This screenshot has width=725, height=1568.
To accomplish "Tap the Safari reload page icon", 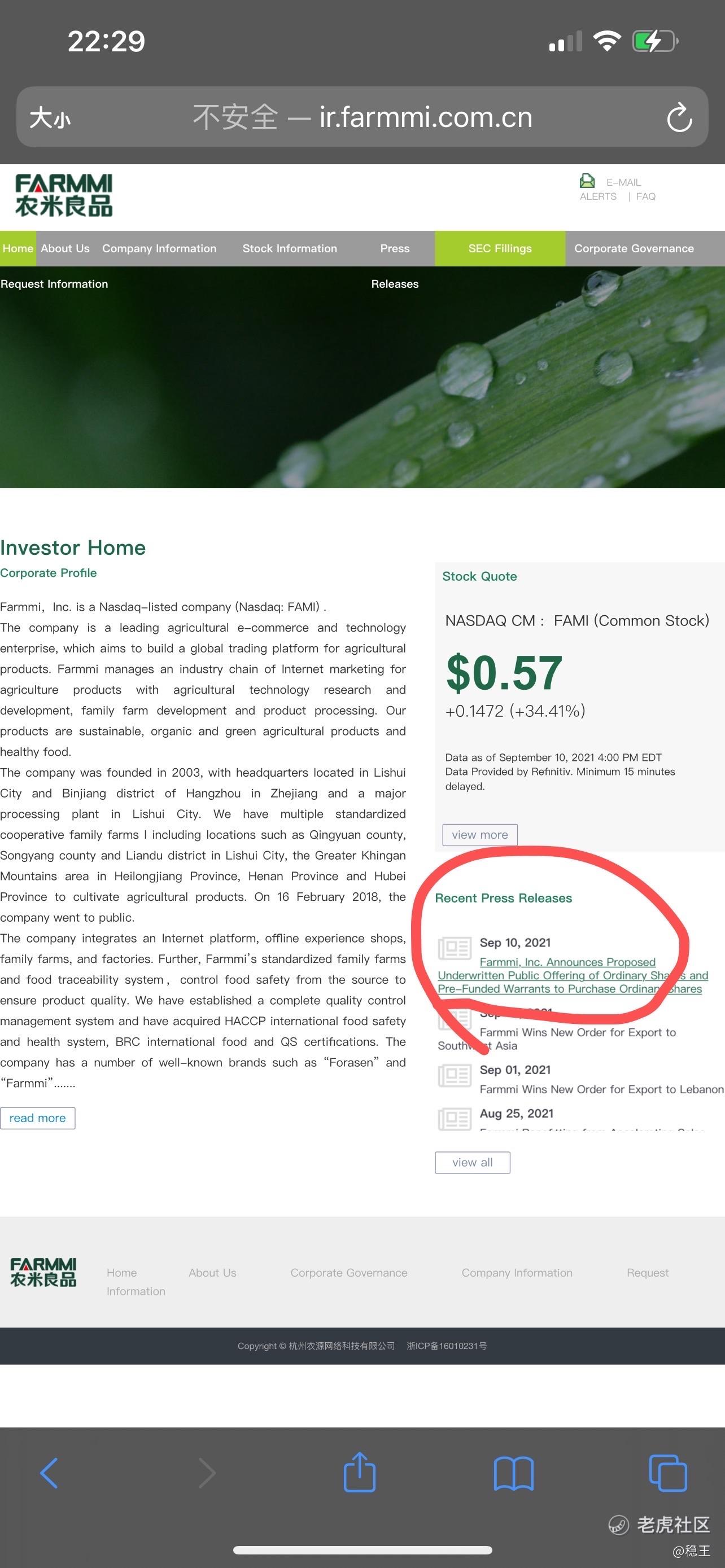I will pyautogui.click(x=679, y=117).
